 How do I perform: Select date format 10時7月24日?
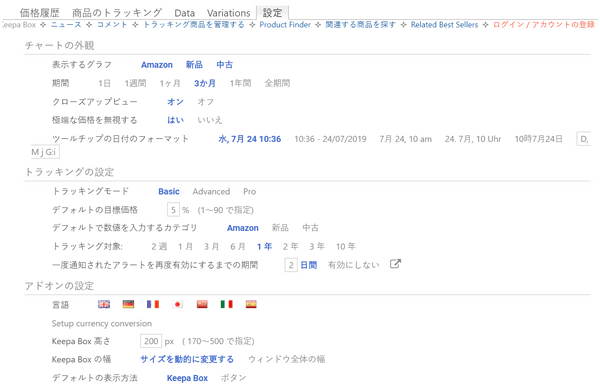[x=538, y=139]
